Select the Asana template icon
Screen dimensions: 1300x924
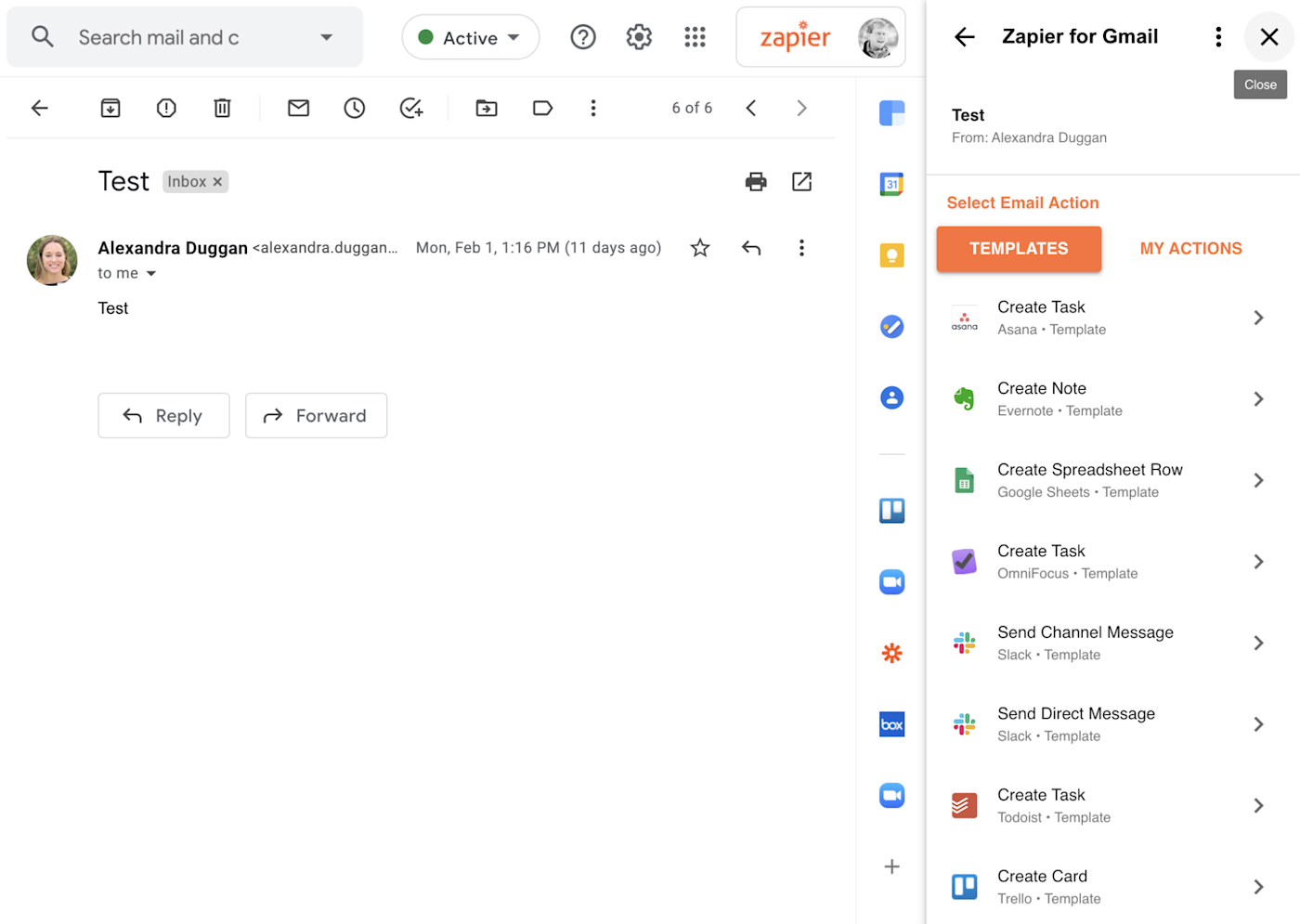(965, 319)
